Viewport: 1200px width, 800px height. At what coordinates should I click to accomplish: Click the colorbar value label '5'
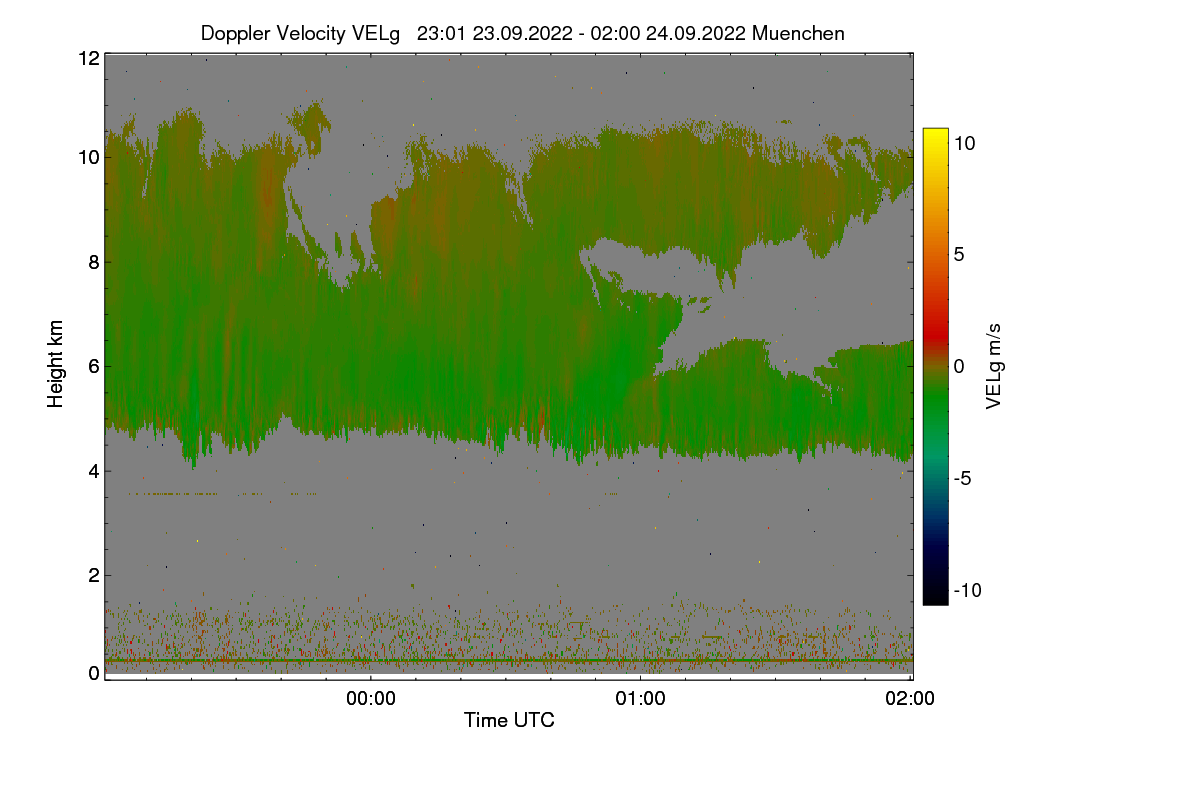click(x=959, y=254)
